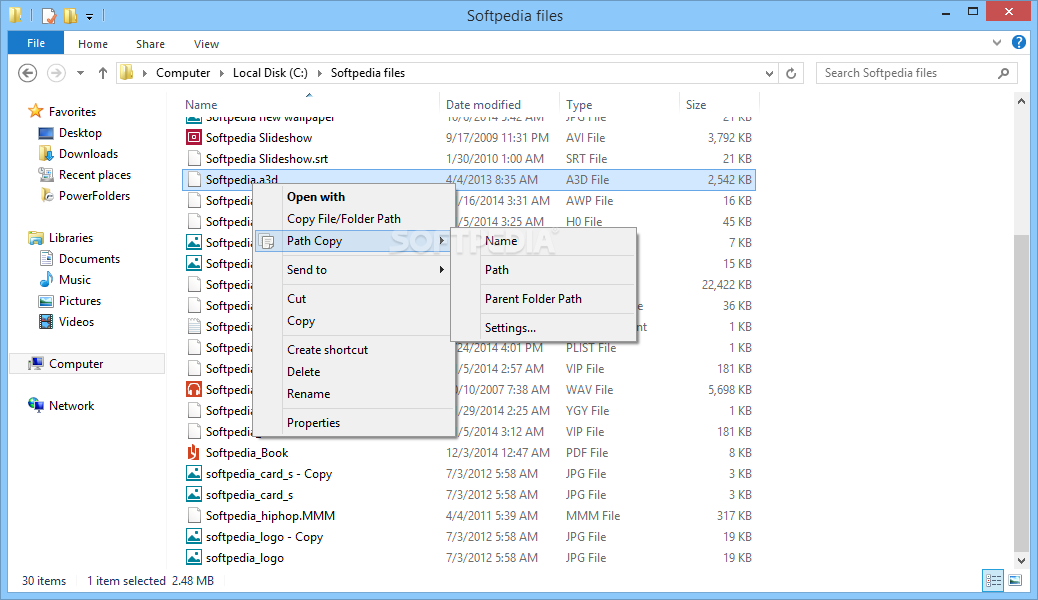Click the Properties quick access icon
Image resolution: width=1038 pixels, height=600 pixels.
click(49, 15)
